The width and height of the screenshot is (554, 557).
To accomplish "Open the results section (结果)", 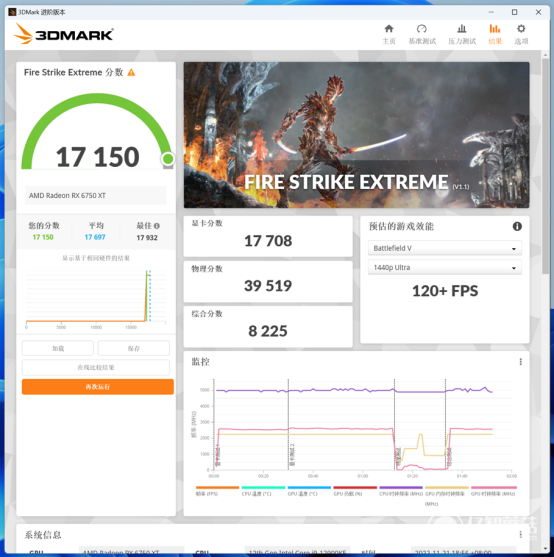I will (495, 34).
